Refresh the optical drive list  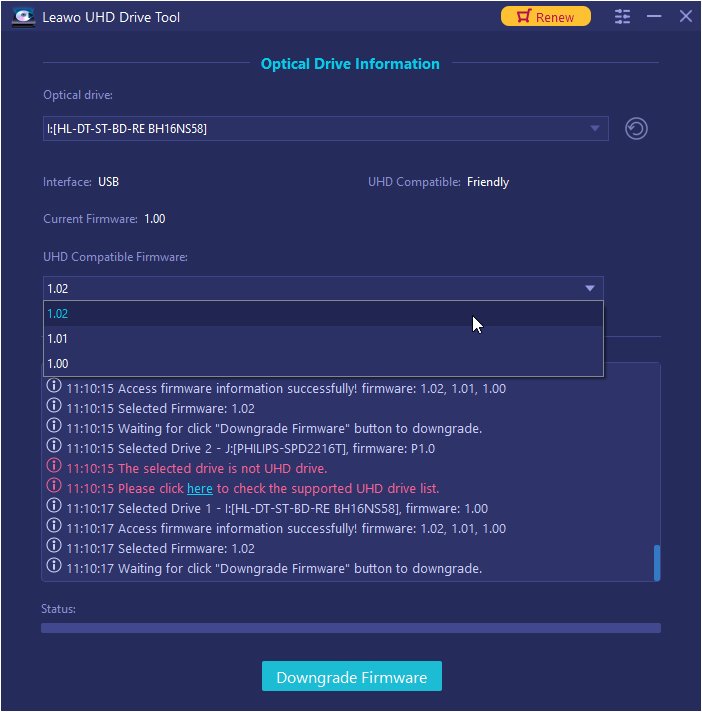635,129
